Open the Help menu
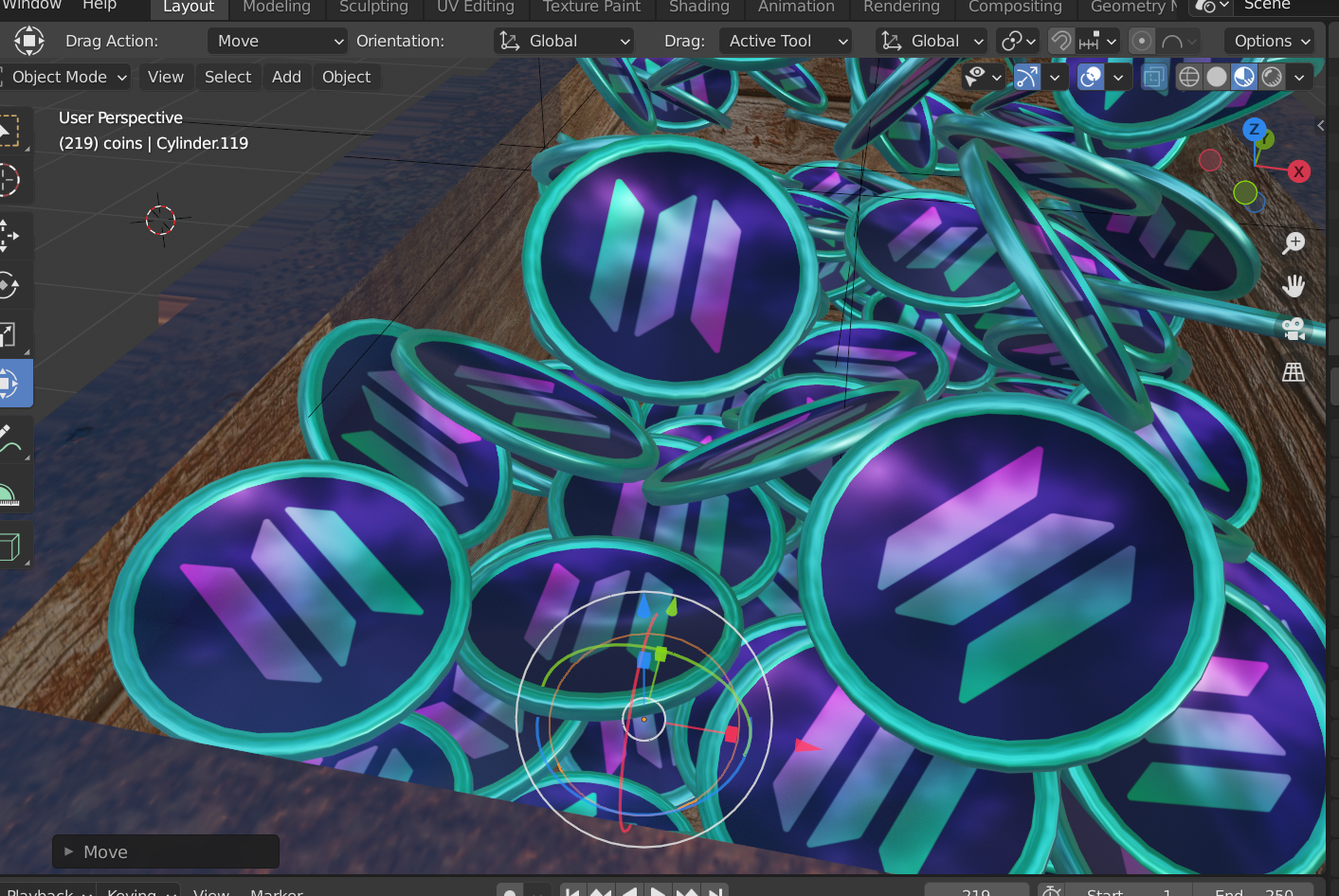 coord(100,6)
